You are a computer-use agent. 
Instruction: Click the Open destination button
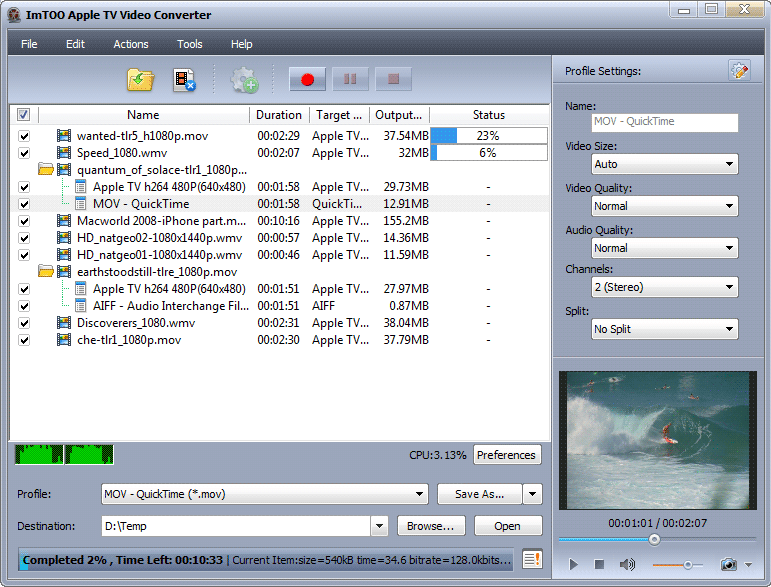pos(508,526)
